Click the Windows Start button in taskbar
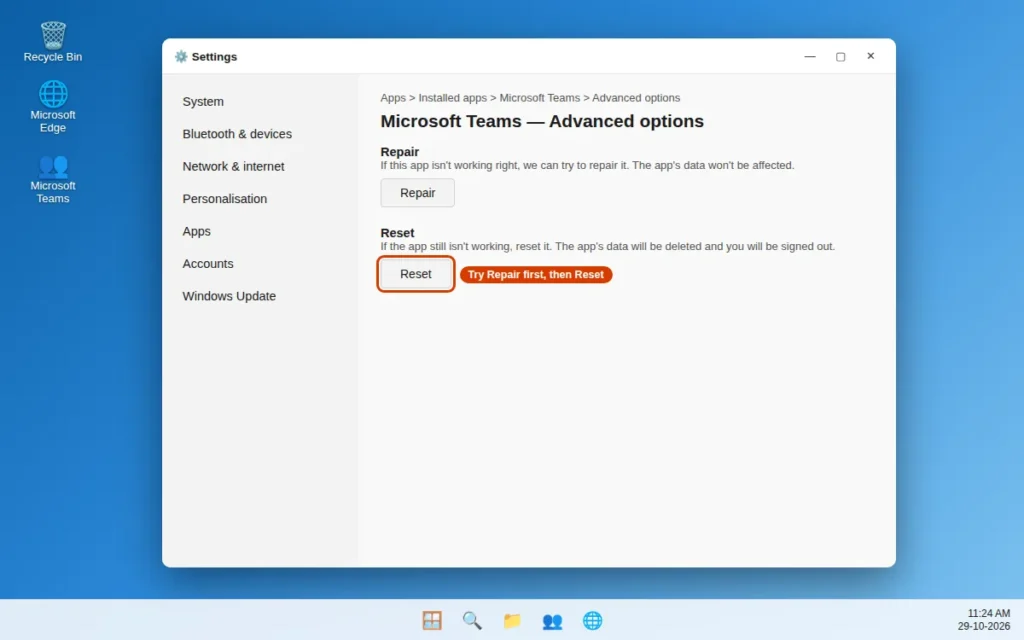The width and height of the screenshot is (1024, 640). click(432, 620)
